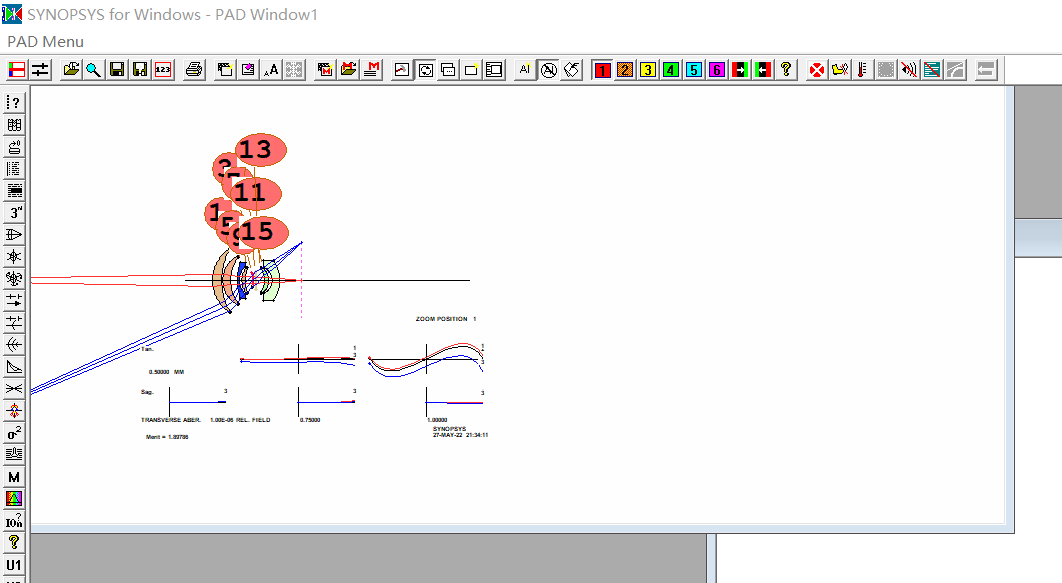Click the text size 'A' toolbar icon
The image size is (1062, 583).
tap(271, 70)
